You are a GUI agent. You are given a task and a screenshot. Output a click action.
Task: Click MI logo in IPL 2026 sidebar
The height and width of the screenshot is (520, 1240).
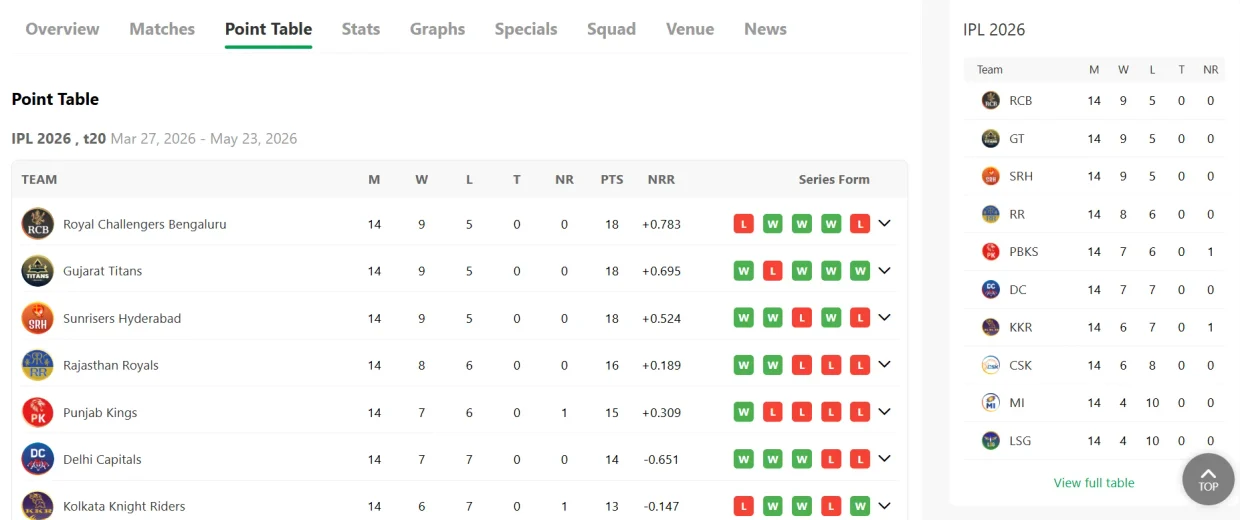click(991, 402)
